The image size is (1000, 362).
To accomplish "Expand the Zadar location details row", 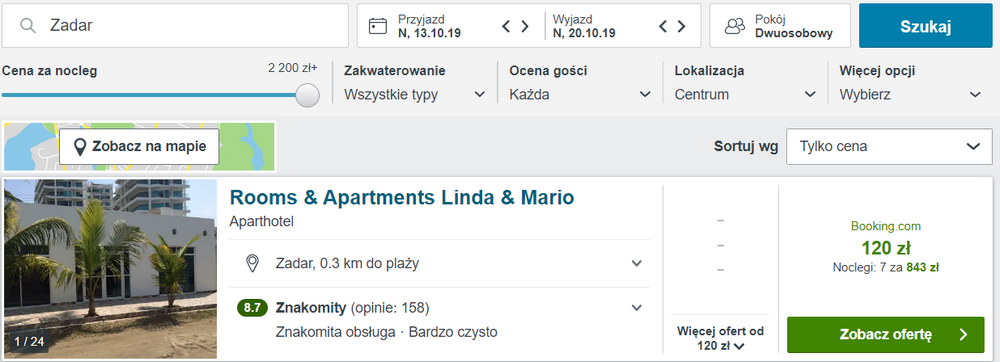I will (439, 263).
